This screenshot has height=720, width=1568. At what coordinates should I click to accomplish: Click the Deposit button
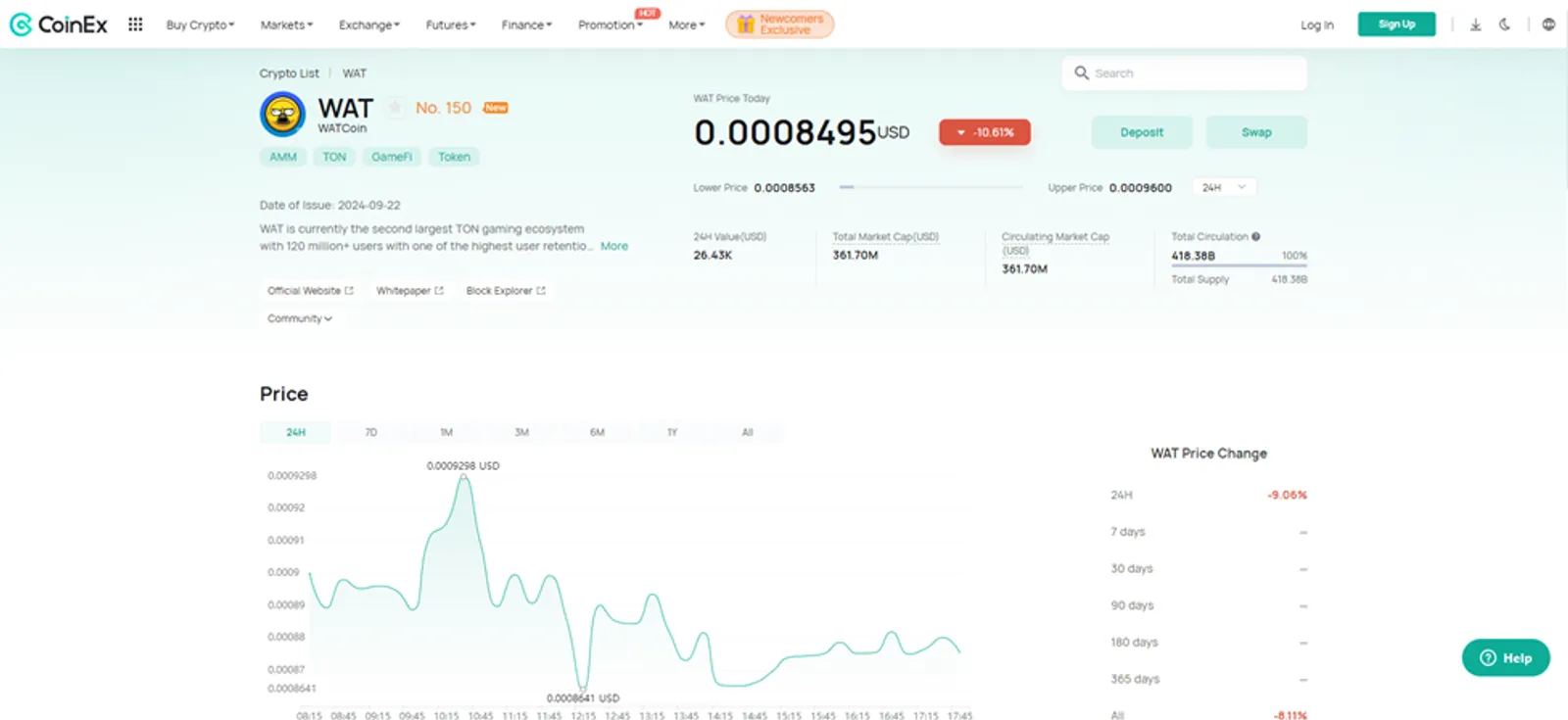click(x=1142, y=132)
